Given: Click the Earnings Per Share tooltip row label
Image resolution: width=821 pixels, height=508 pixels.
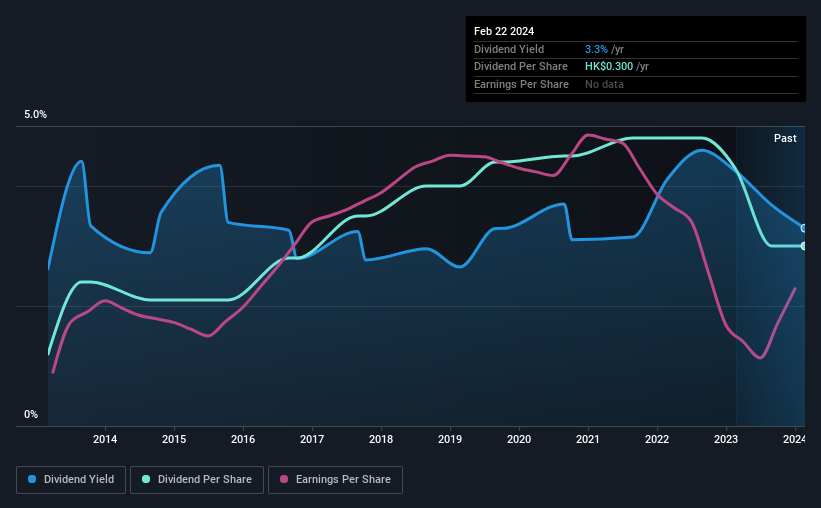Looking at the screenshot, I should click(521, 84).
